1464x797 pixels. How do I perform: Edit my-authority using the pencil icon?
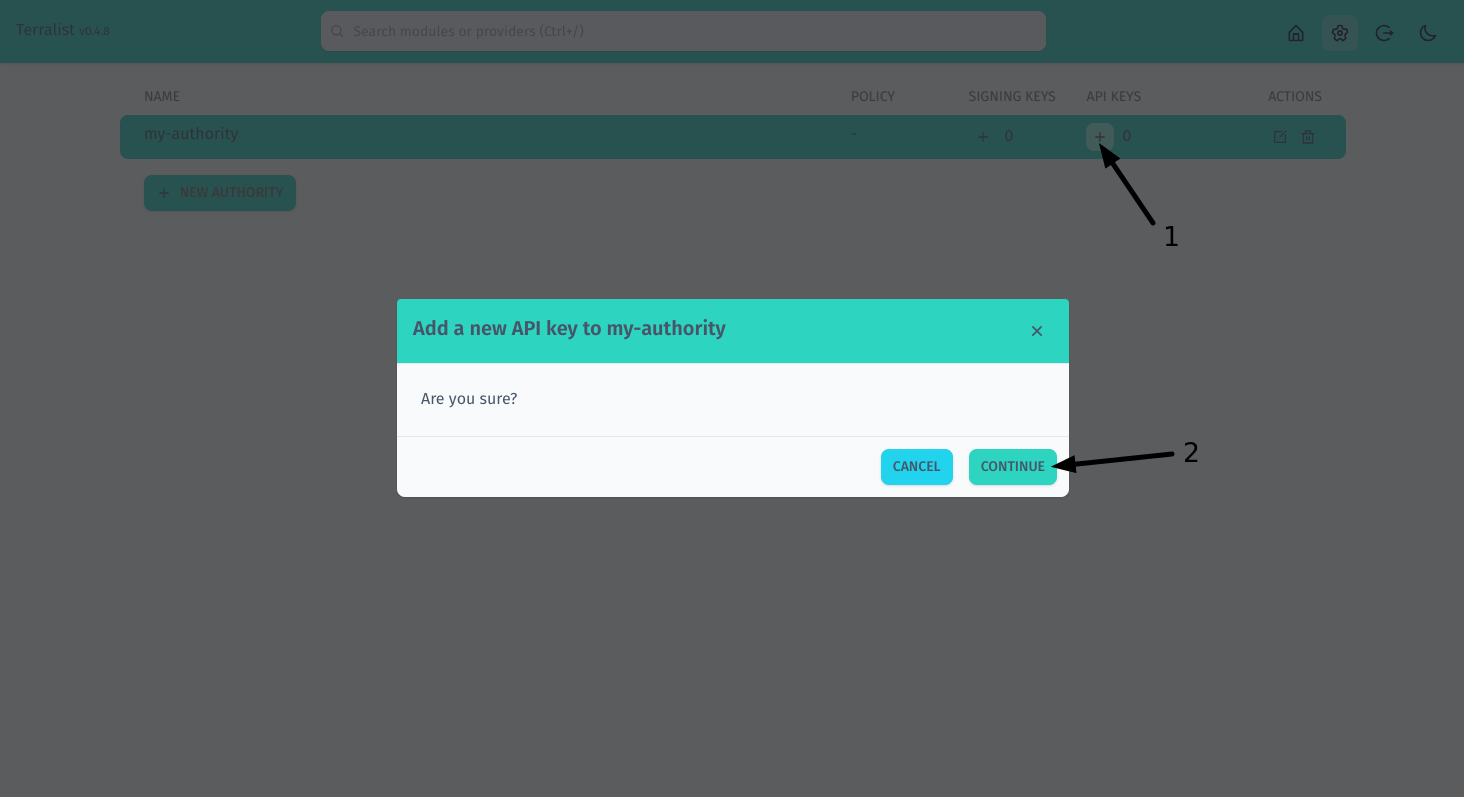1280,137
